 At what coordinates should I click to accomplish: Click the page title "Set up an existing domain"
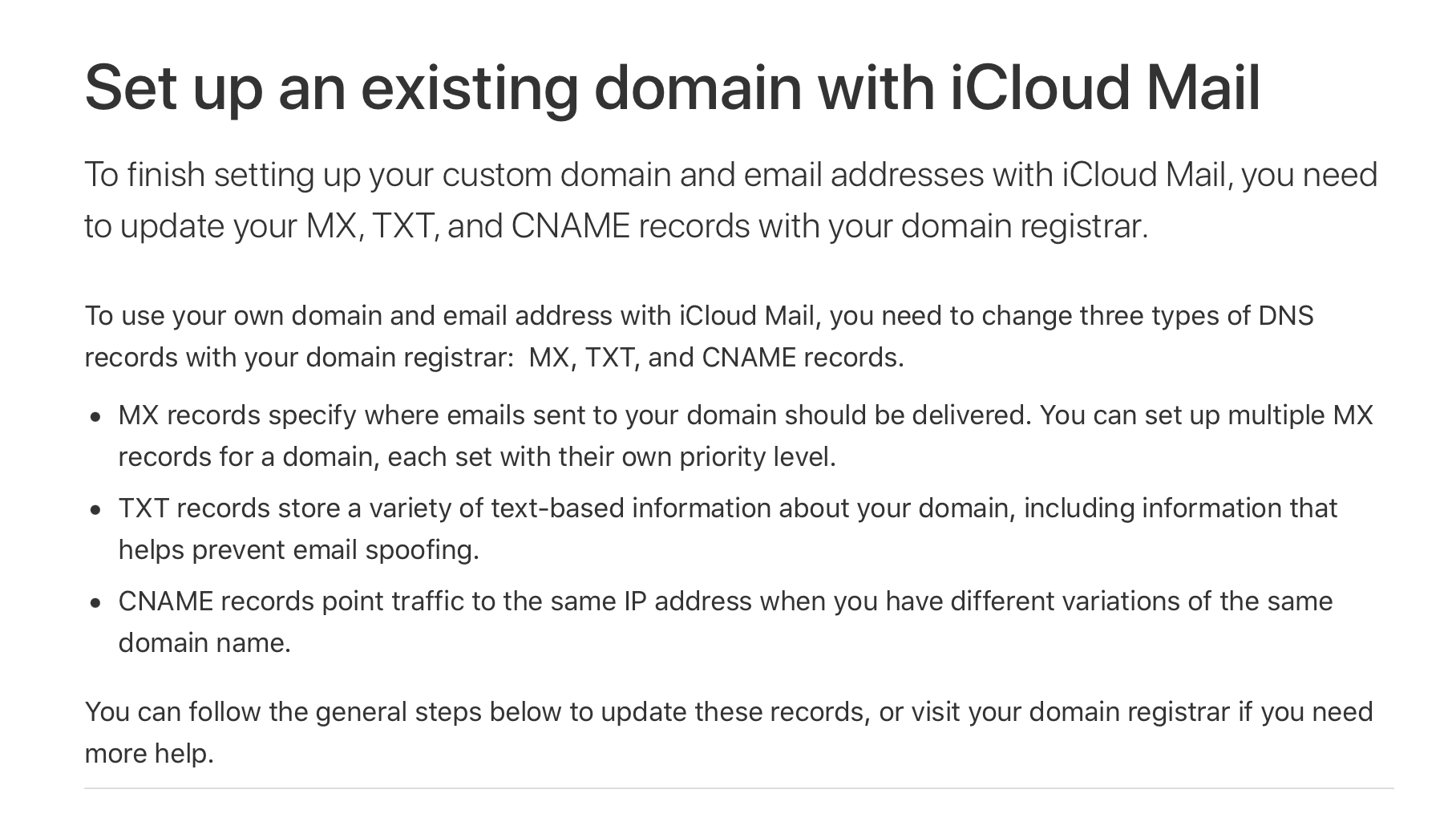[443, 87]
